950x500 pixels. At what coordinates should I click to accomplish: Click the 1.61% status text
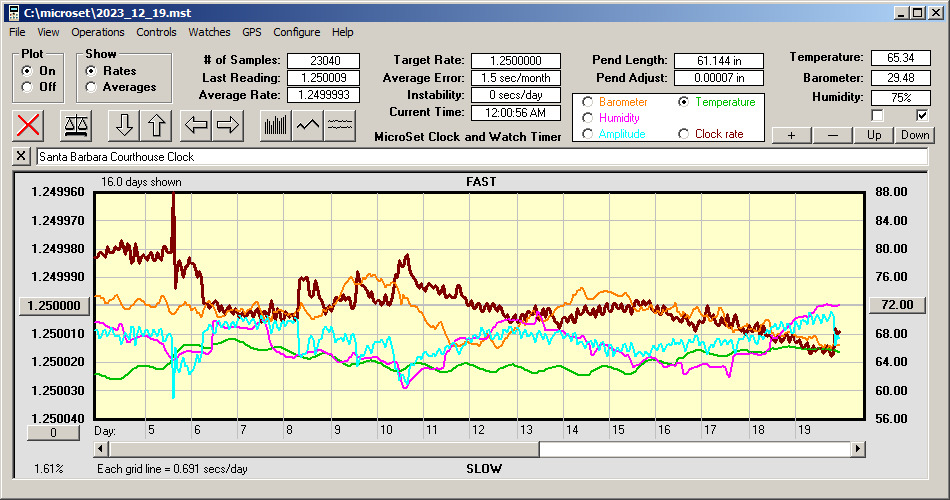coord(48,469)
